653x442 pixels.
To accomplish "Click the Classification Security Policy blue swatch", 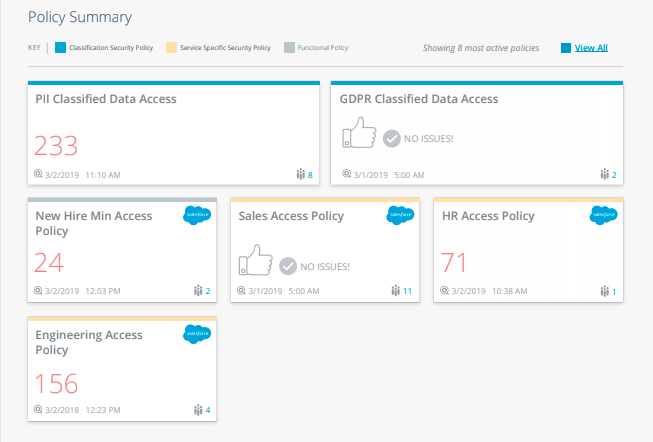I will [60, 47].
